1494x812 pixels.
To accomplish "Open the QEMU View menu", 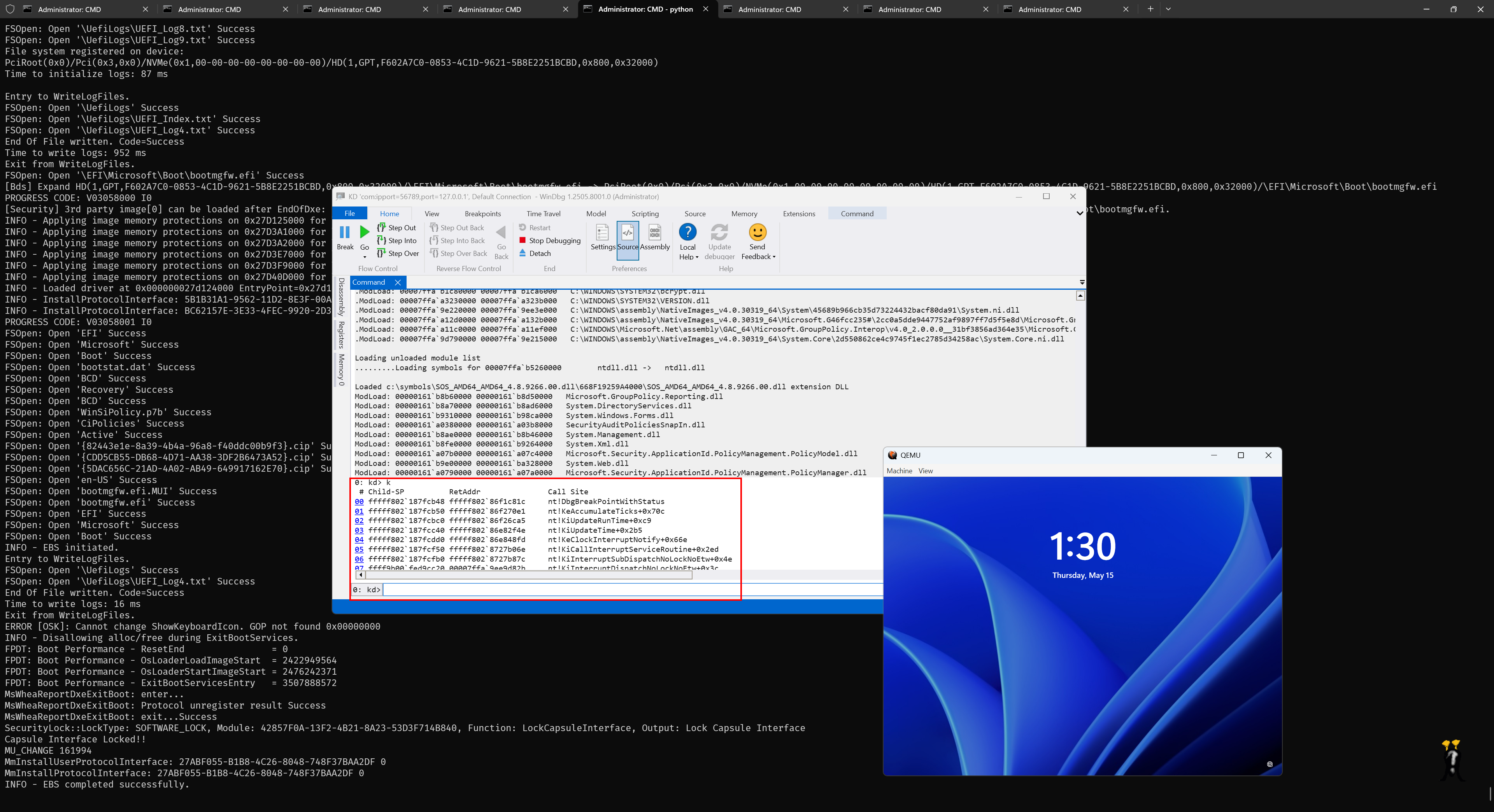I will coord(926,471).
